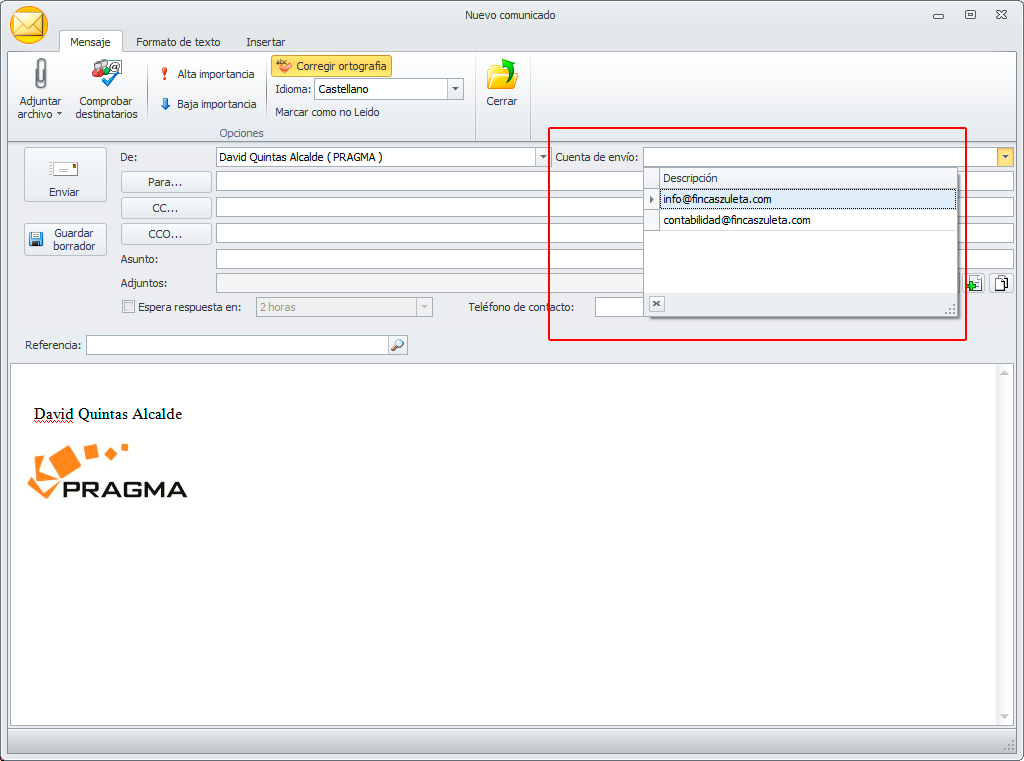
Task: Click Marcar como no Leido
Action: (327, 112)
